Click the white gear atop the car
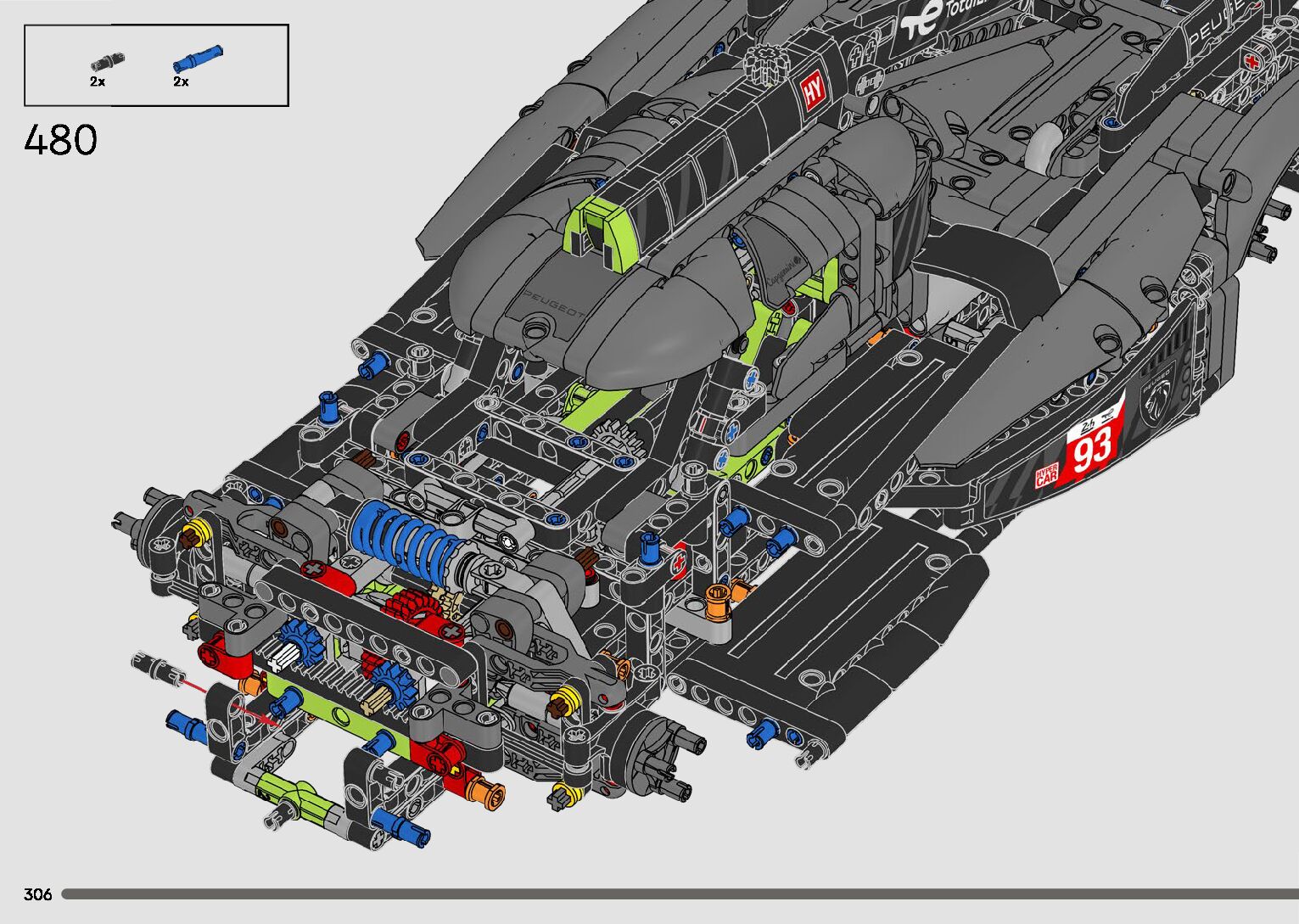Screen dimensions: 1299x924 click(765, 61)
